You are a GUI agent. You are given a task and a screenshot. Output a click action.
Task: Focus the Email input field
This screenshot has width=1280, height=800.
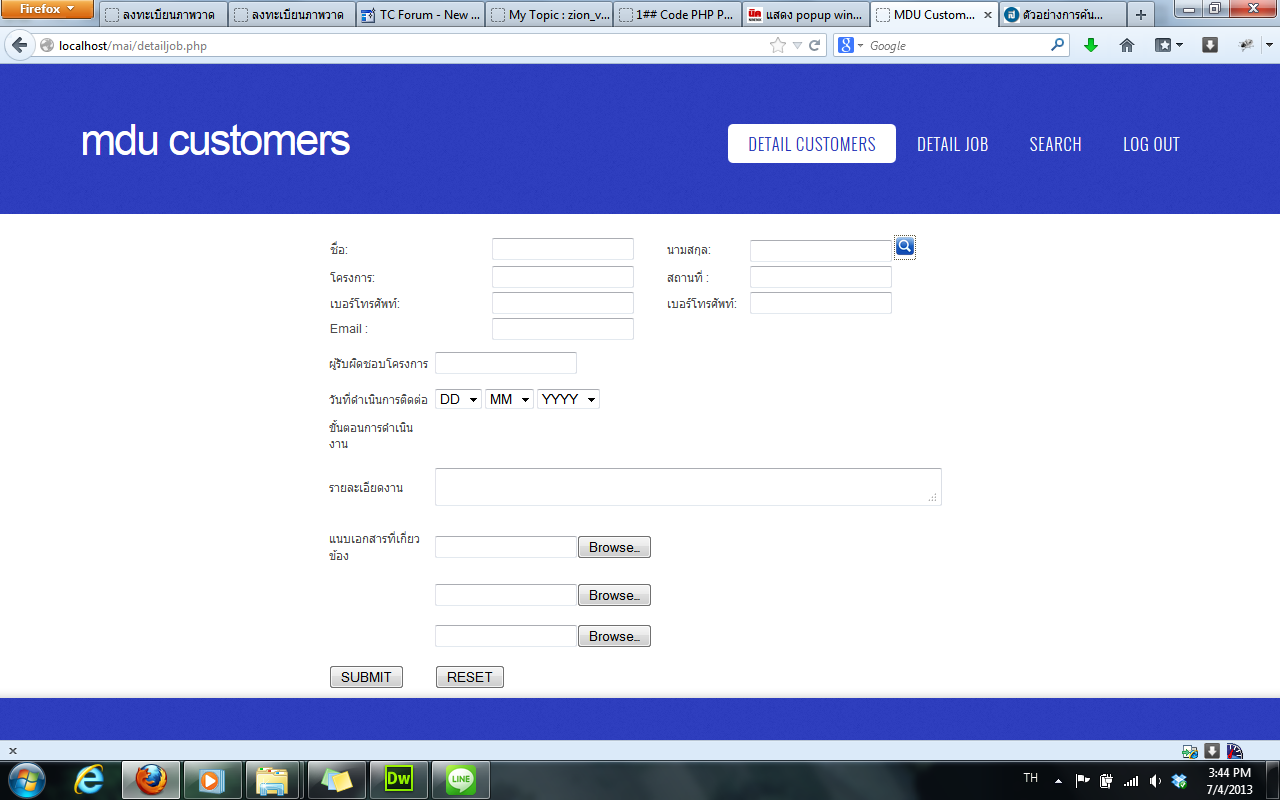[563, 329]
